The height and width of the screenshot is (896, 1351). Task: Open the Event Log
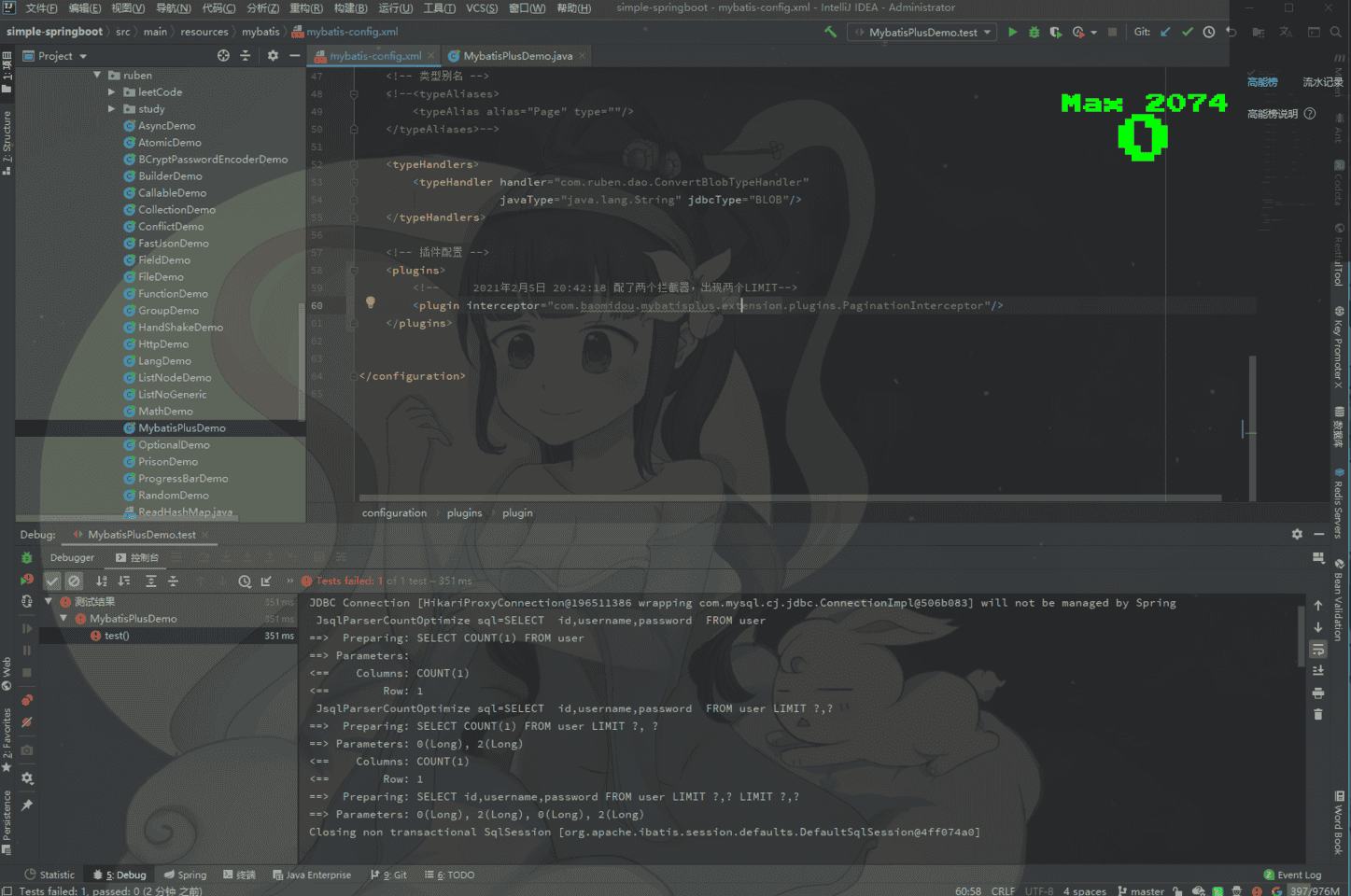1298,875
